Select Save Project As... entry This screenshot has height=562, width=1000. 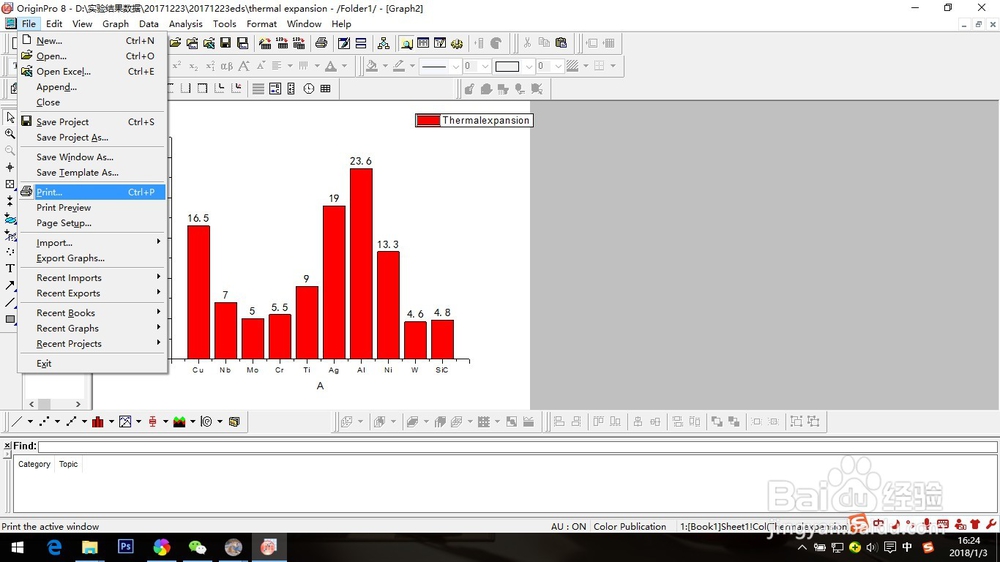tap(92, 138)
